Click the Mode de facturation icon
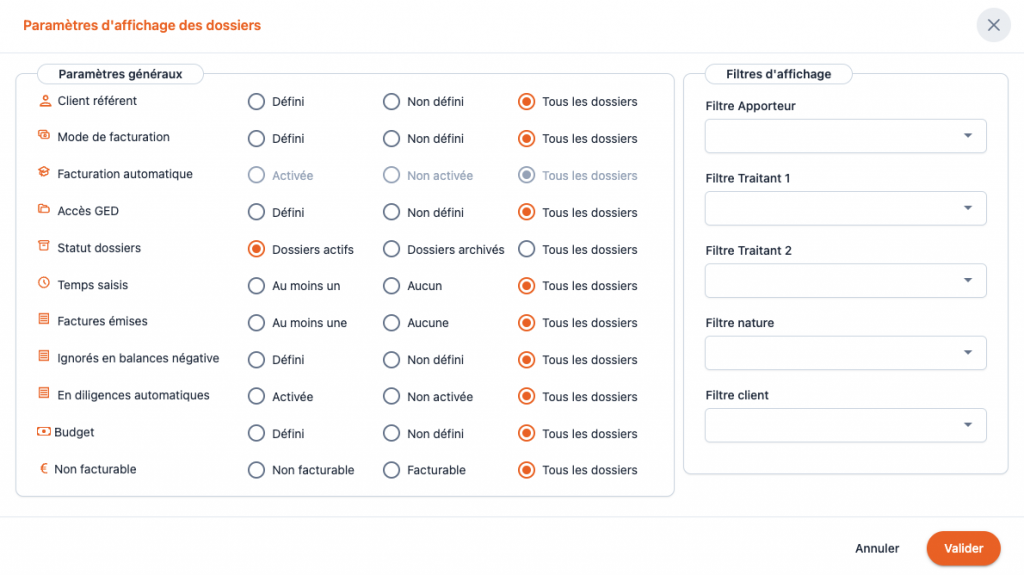 (x=44, y=137)
